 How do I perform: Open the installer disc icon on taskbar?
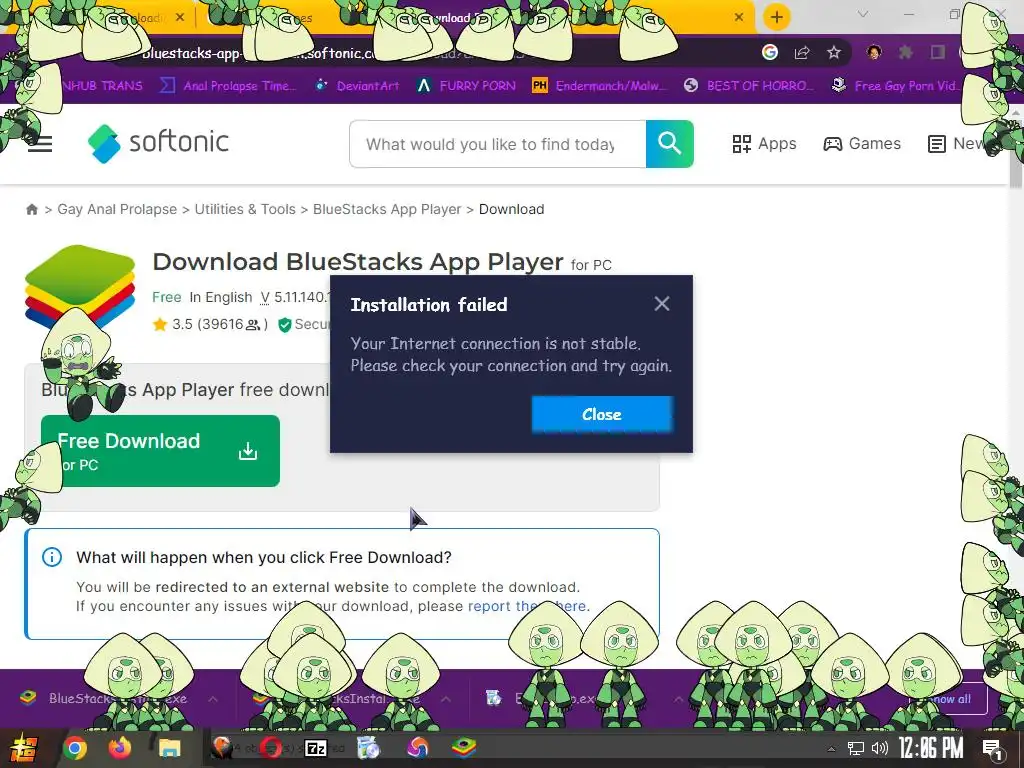(x=369, y=748)
